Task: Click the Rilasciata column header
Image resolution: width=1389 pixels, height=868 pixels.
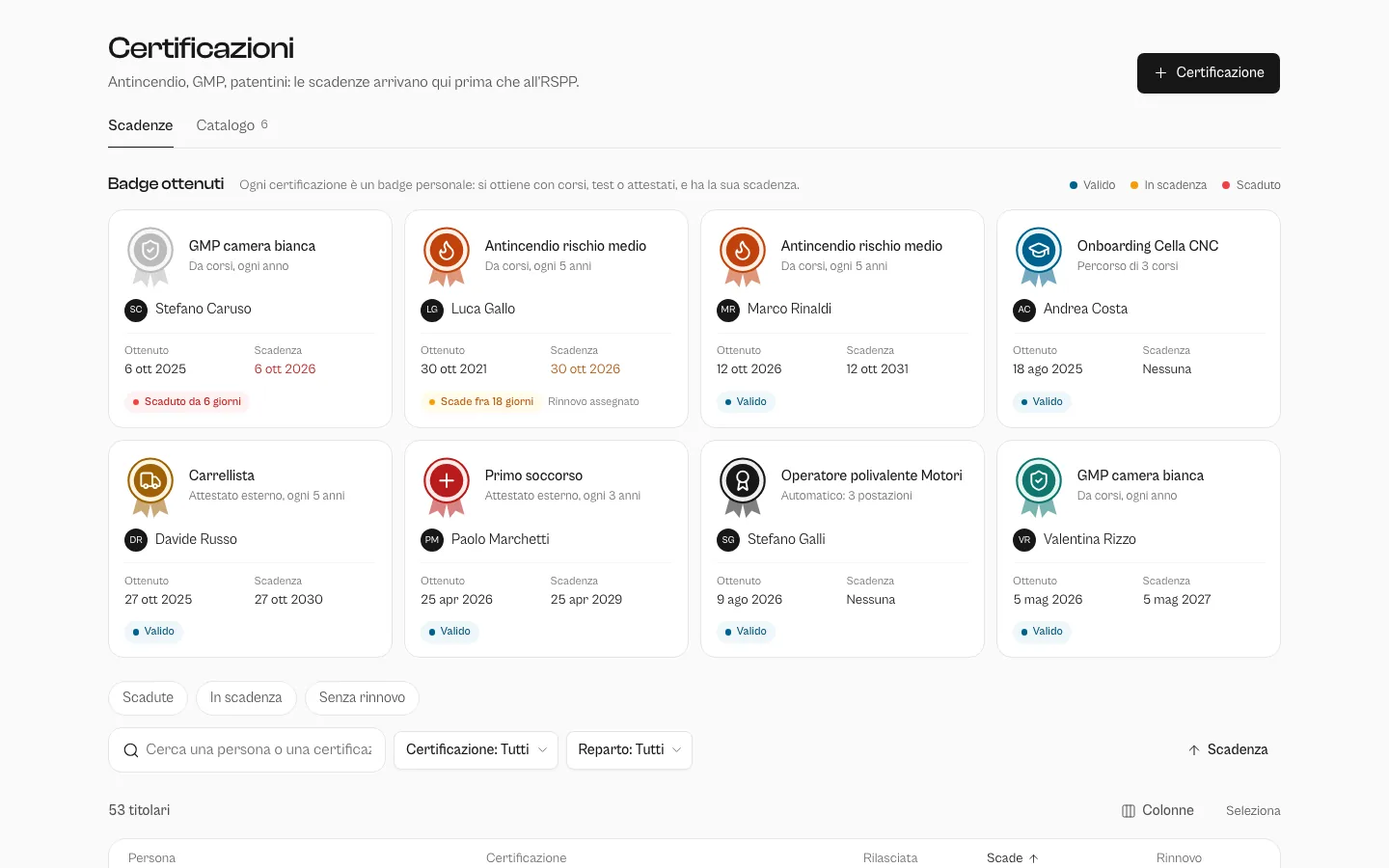Action: tap(890, 857)
